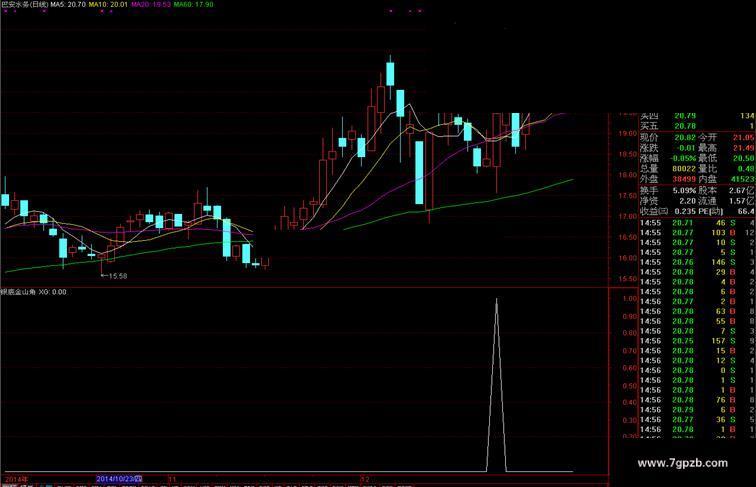The height and width of the screenshot is (487, 756).
Task: Click the 净资 net asset value 2.20
Action: 687,201
